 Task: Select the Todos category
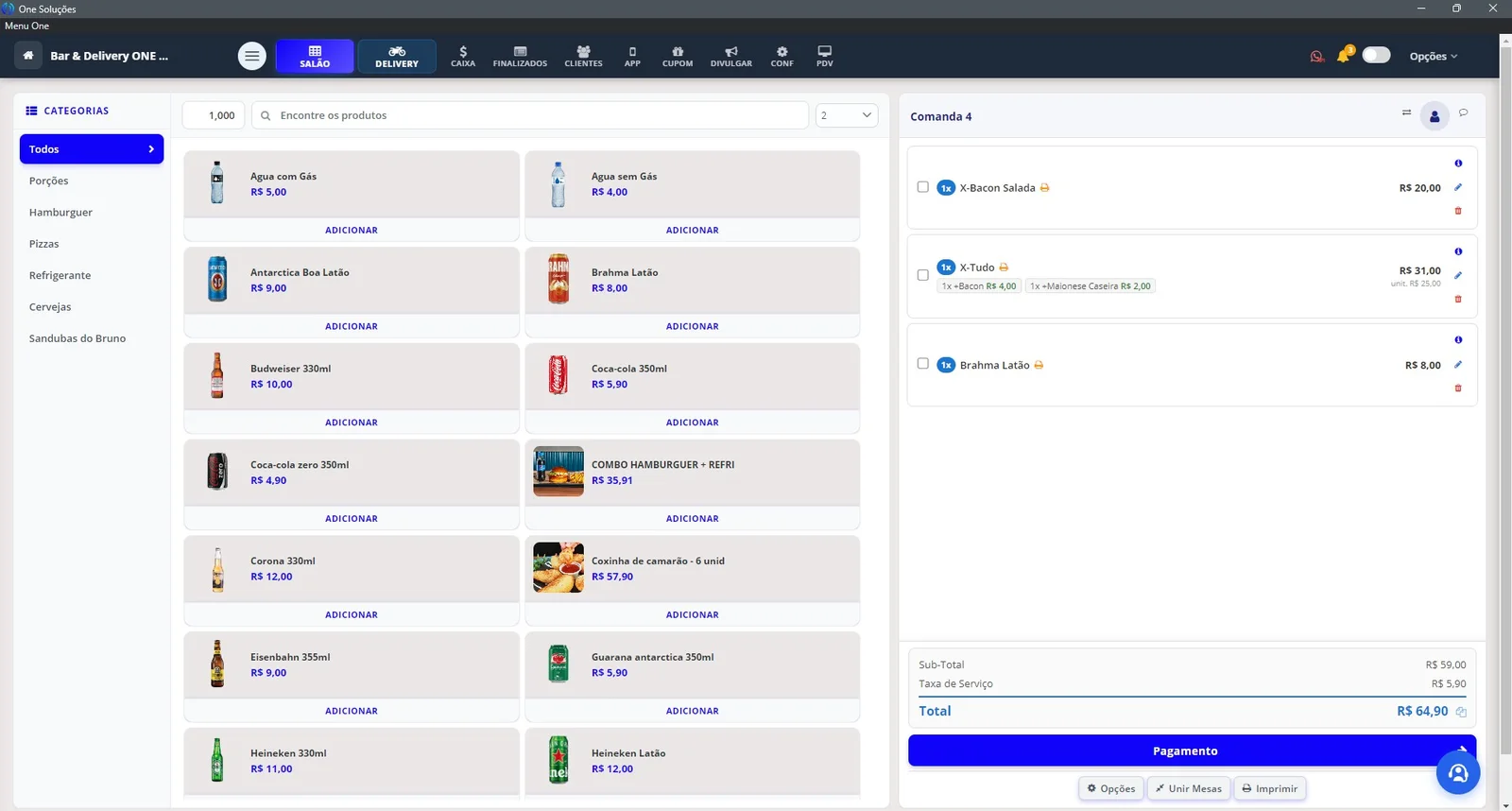coord(92,149)
